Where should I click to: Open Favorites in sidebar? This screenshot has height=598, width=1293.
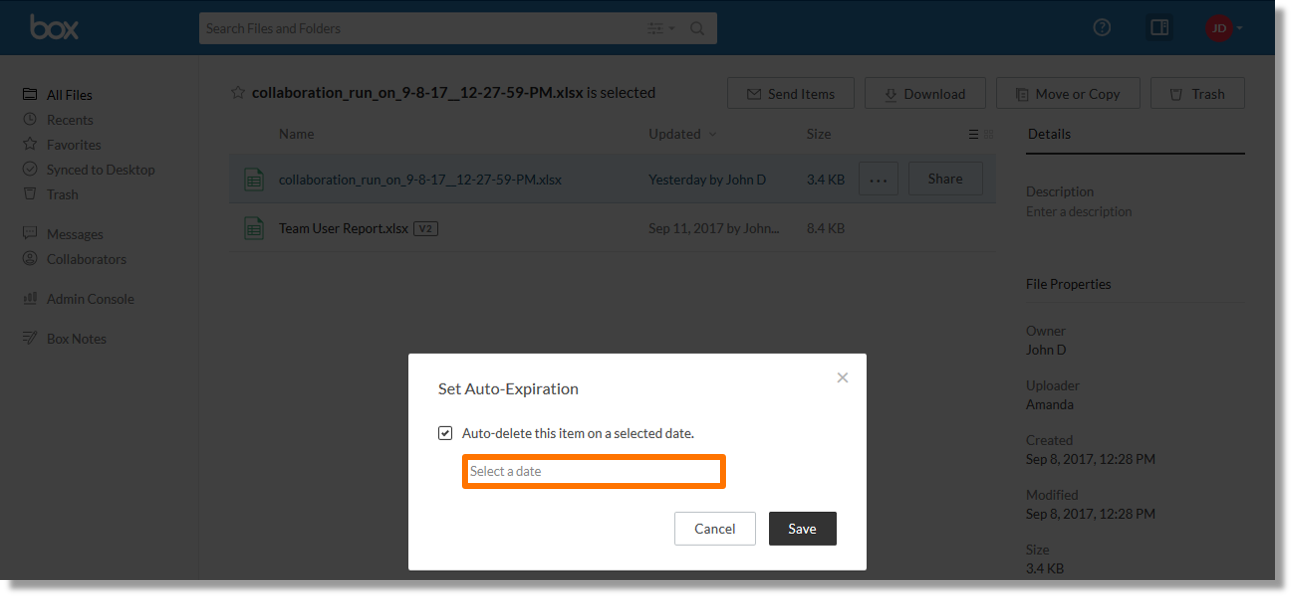pyautogui.click(x=74, y=145)
